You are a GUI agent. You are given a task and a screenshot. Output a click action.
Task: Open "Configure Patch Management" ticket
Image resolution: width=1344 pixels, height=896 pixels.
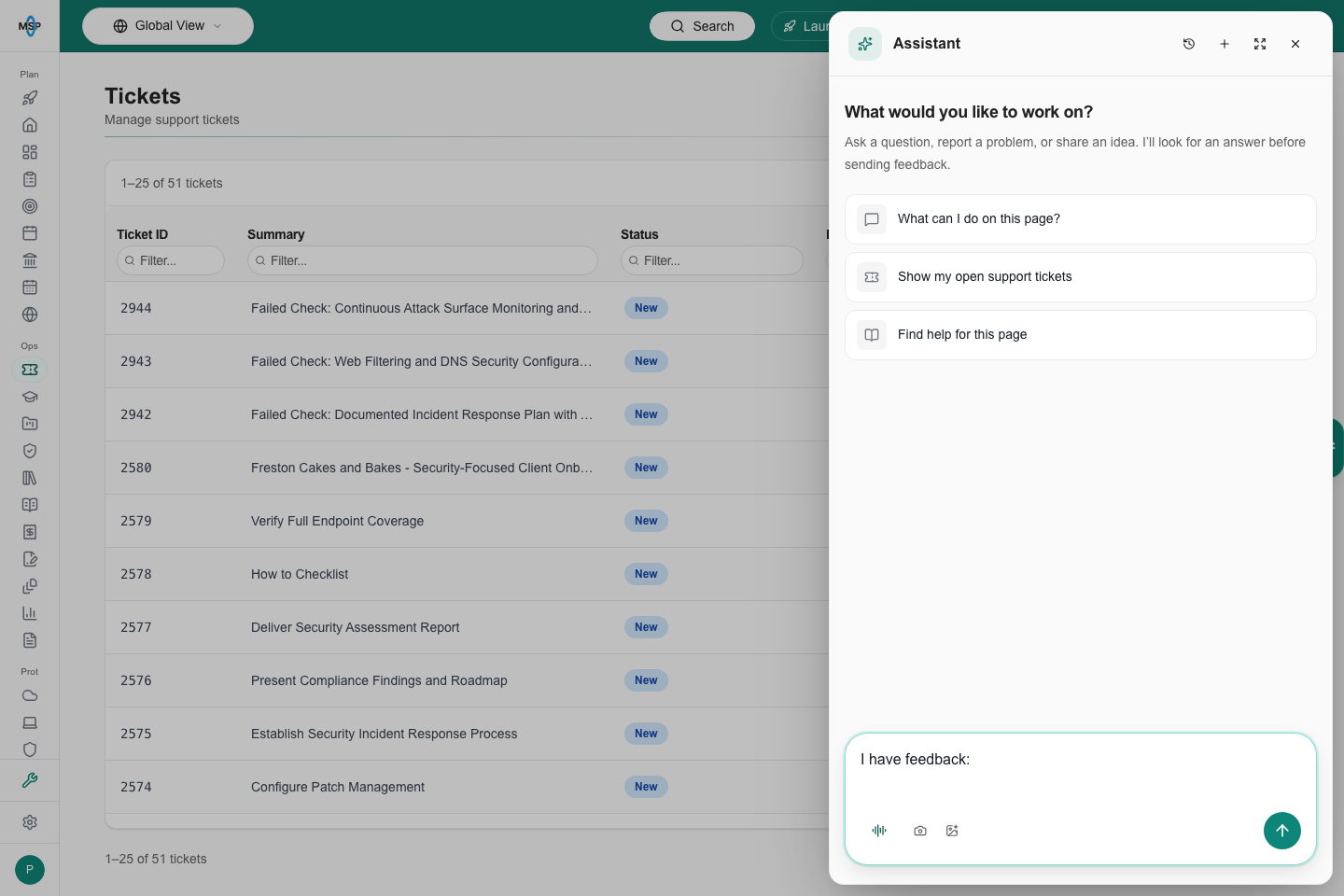[337, 787]
